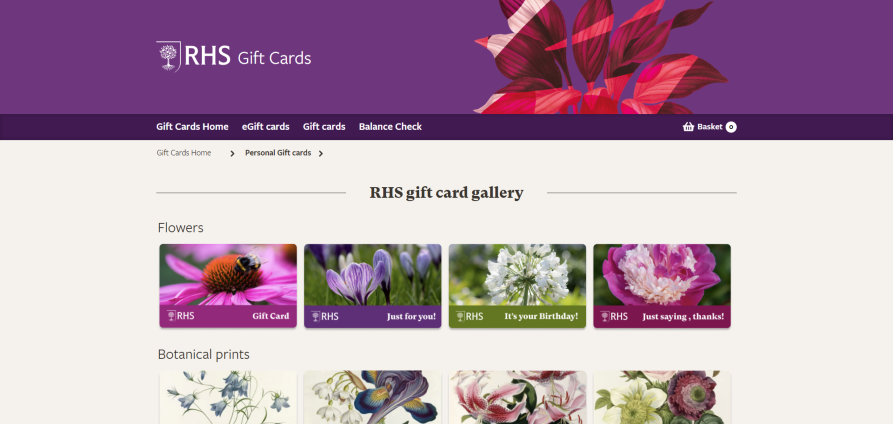This screenshot has height=424, width=893.
Task: Click the chevron after Personal Gift cards
Action: pos(321,153)
